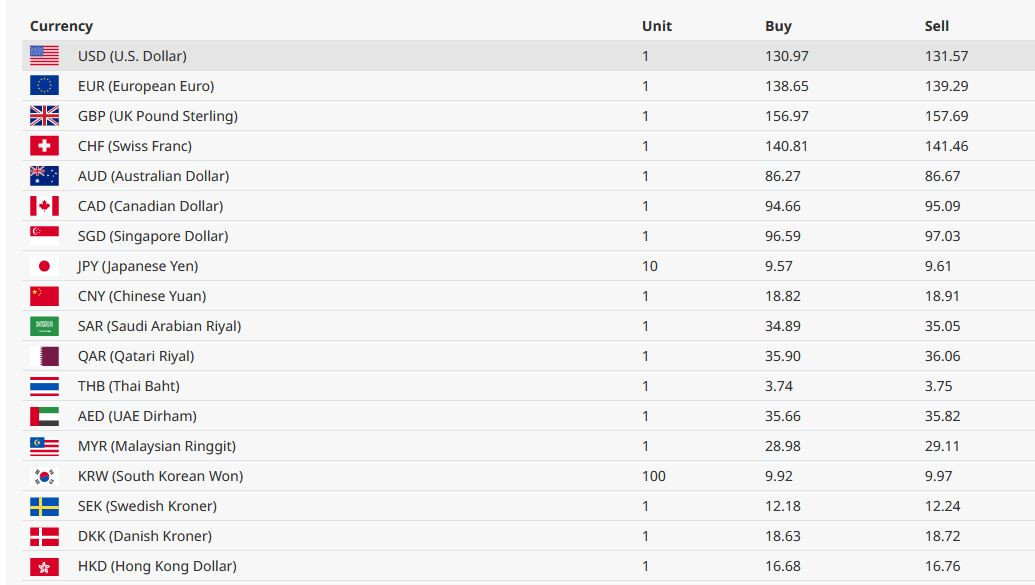
Task: Click the Buy column header
Action: click(x=778, y=26)
